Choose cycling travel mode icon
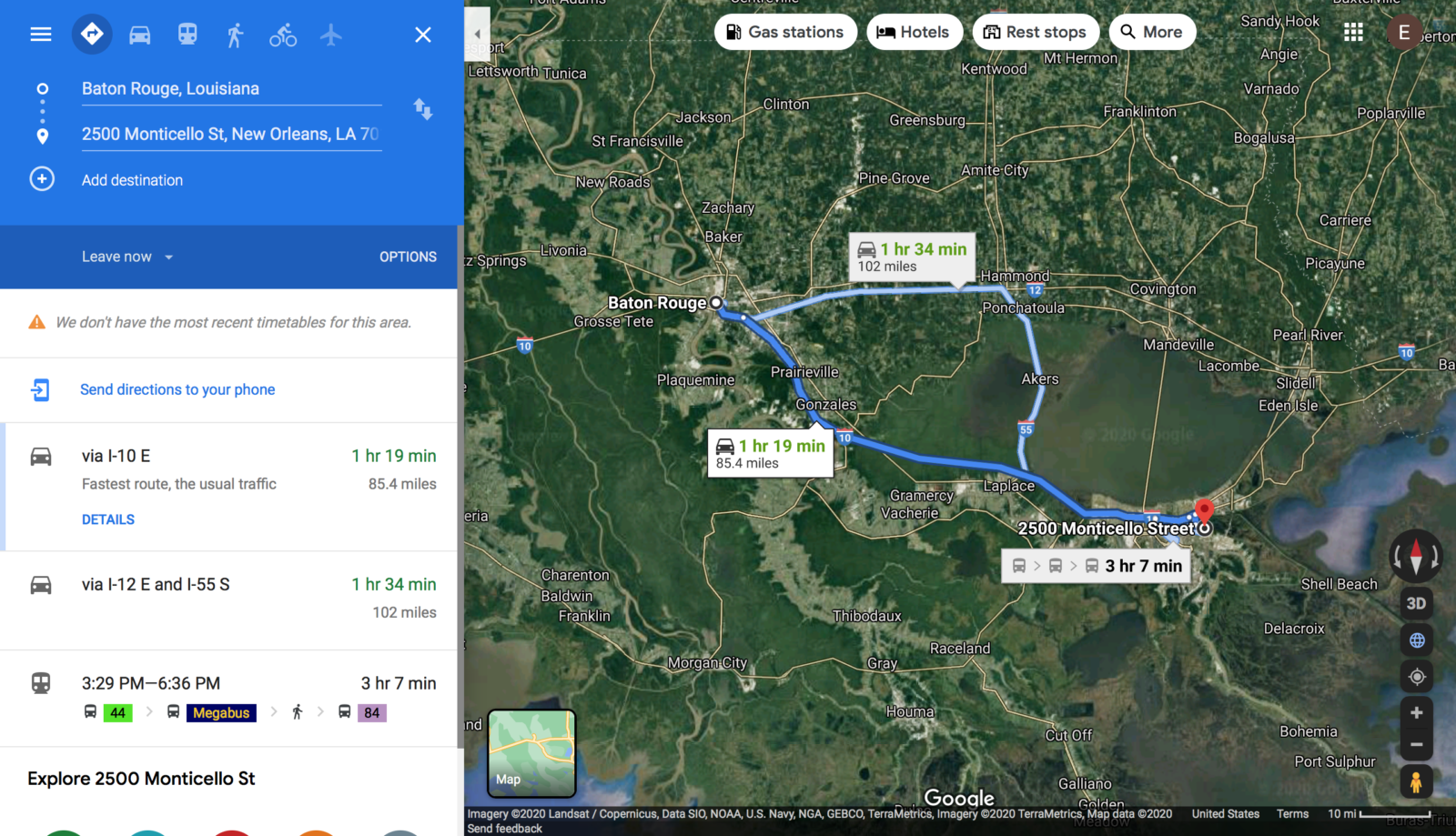This screenshot has width=1456, height=836. pyautogui.click(x=283, y=35)
